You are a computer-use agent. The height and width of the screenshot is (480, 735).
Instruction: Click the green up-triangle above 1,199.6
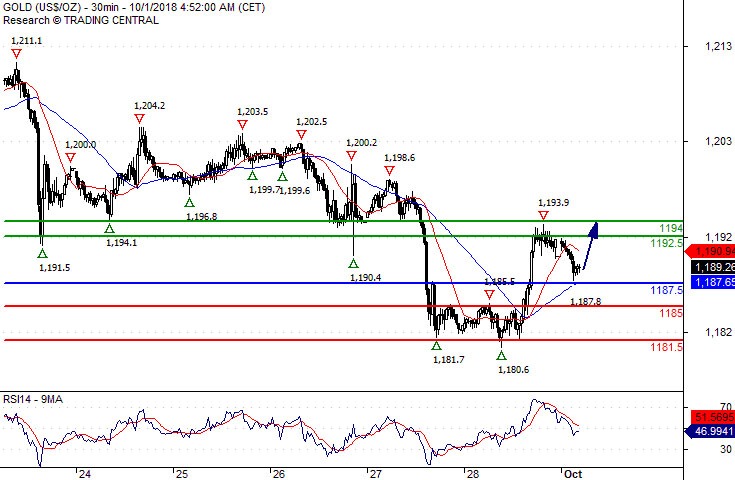click(282, 176)
